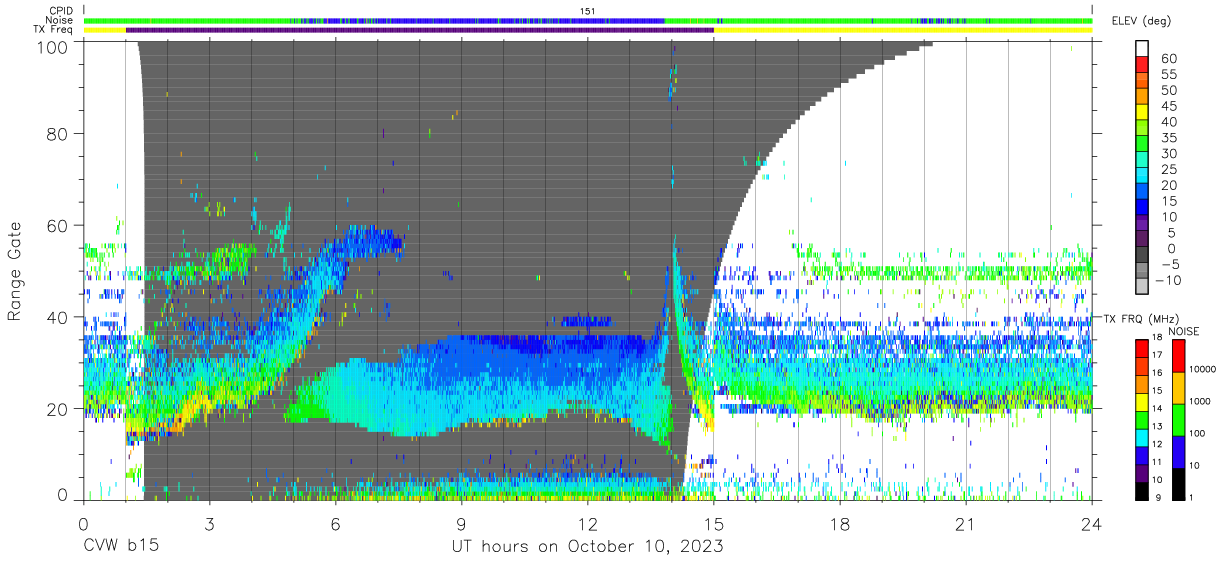Click the CPID label at top left
This screenshot has width=1228, height=567.
(x=59, y=11)
